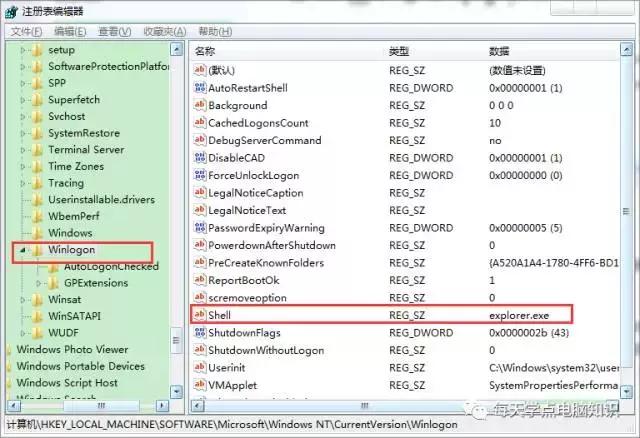Click the Userinit value icon
This screenshot has height=438, width=640.
click(x=199, y=368)
